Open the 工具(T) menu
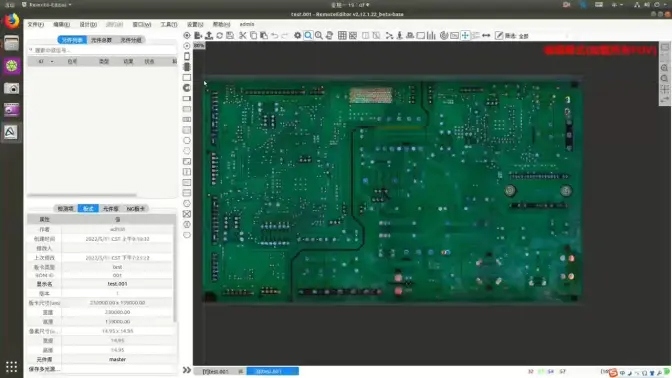 (x=169, y=24)
